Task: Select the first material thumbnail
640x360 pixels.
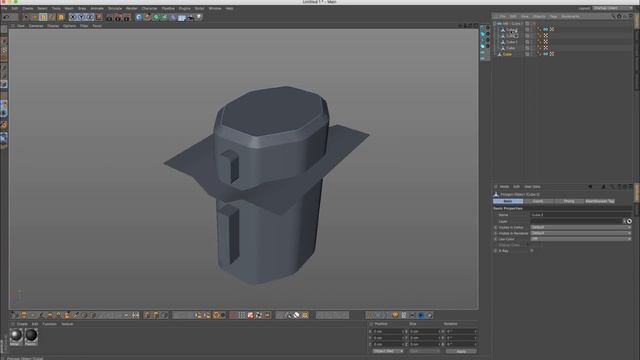Action: click(16, 336)
